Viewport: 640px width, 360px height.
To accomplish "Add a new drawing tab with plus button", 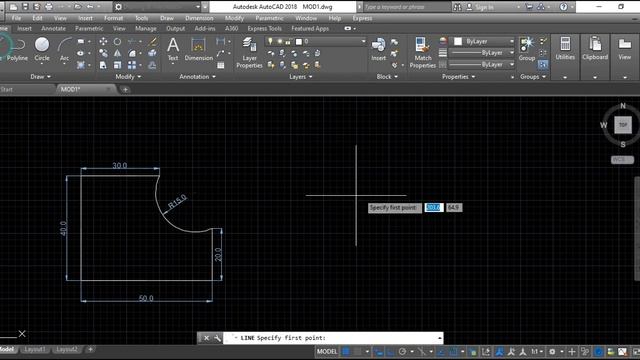I will (125, 89).
